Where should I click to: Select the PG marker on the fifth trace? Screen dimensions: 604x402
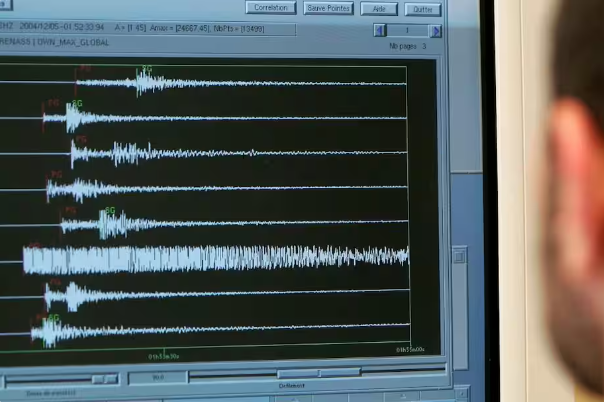[x=70, y=210]
